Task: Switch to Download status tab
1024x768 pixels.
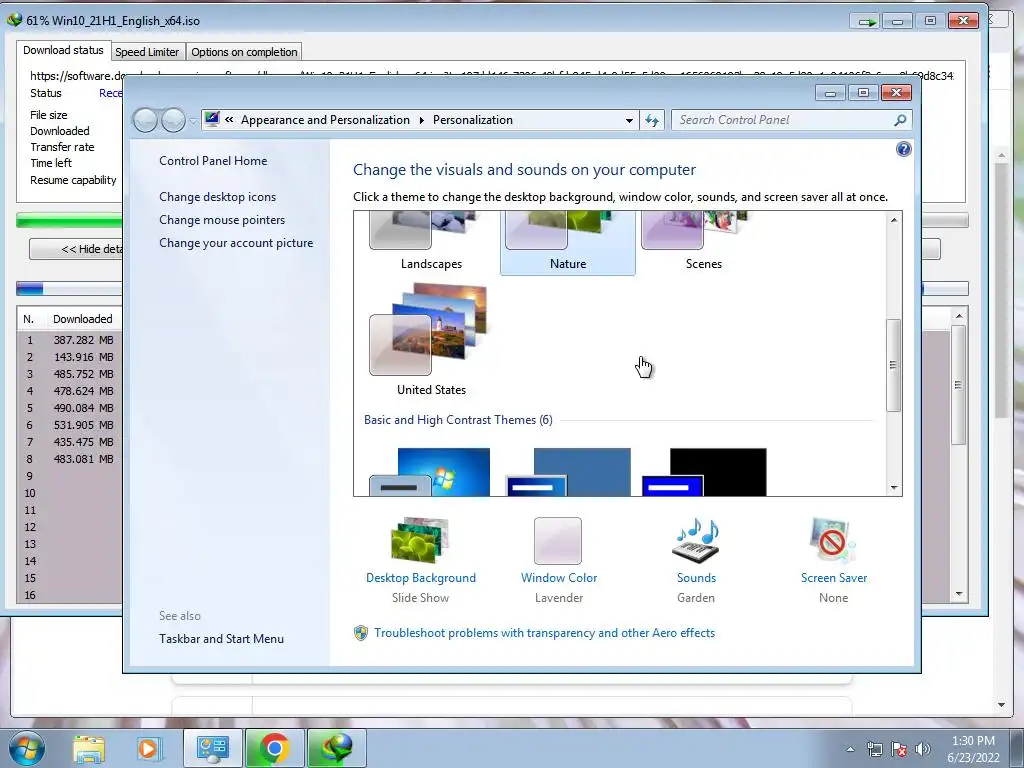Action: pos(63,50)
